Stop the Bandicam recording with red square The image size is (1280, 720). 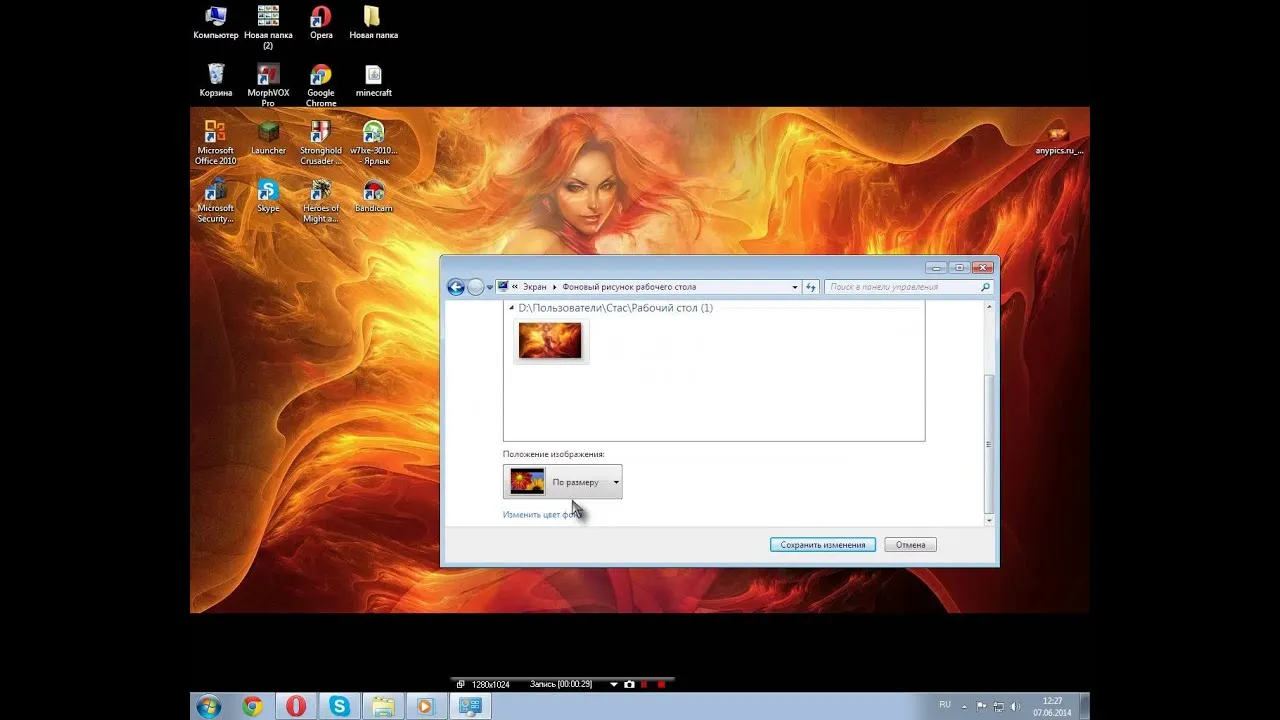(661, 684)
